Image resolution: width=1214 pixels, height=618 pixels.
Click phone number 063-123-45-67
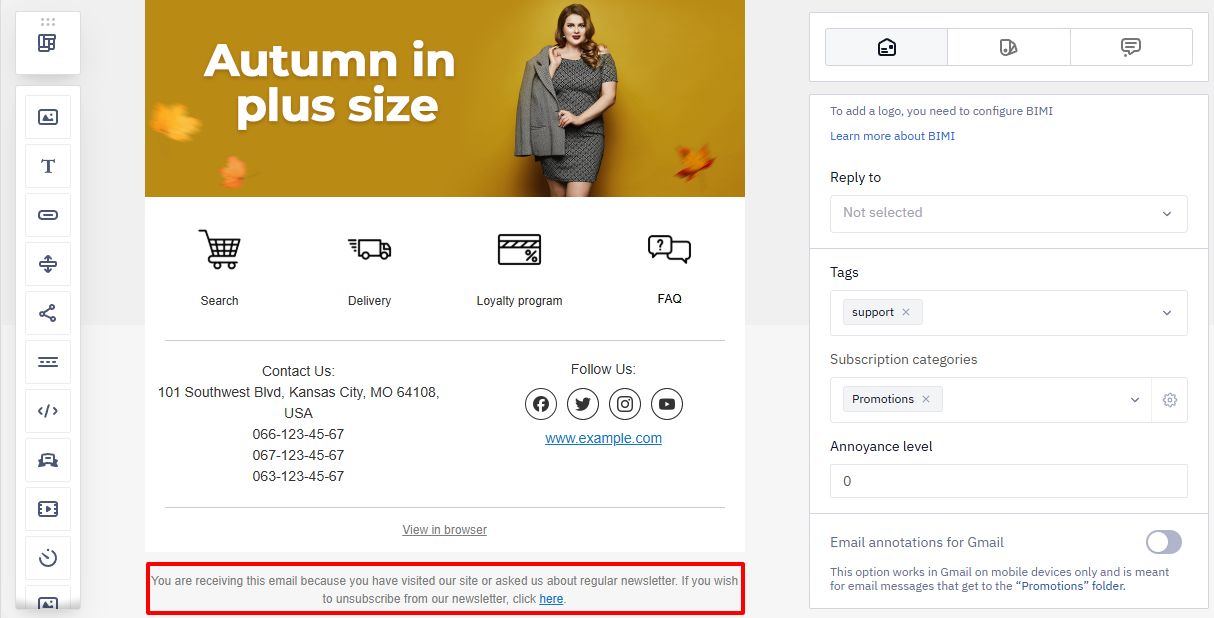[298, 476]
